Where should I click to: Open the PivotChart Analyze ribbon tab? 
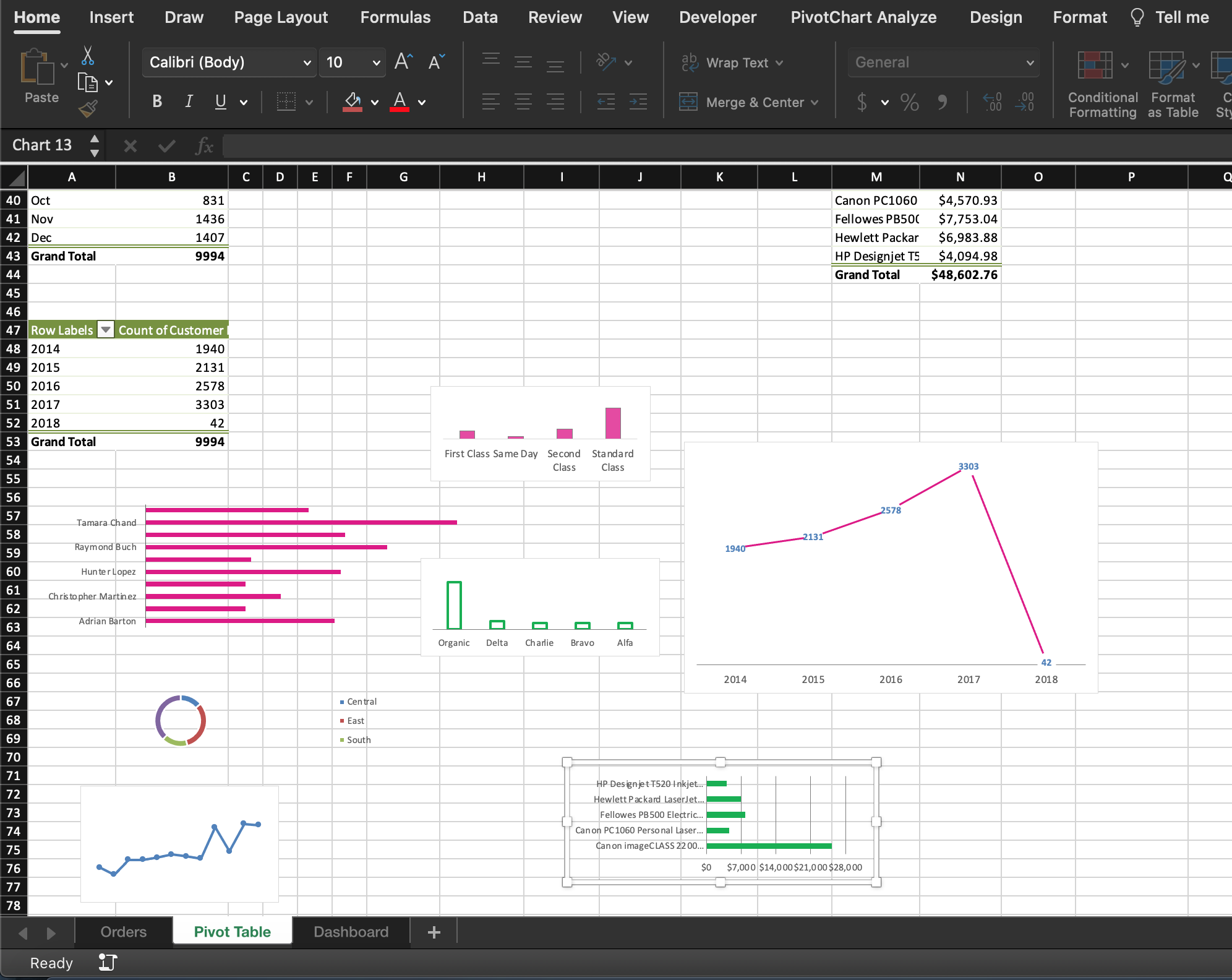pos(863,17)
